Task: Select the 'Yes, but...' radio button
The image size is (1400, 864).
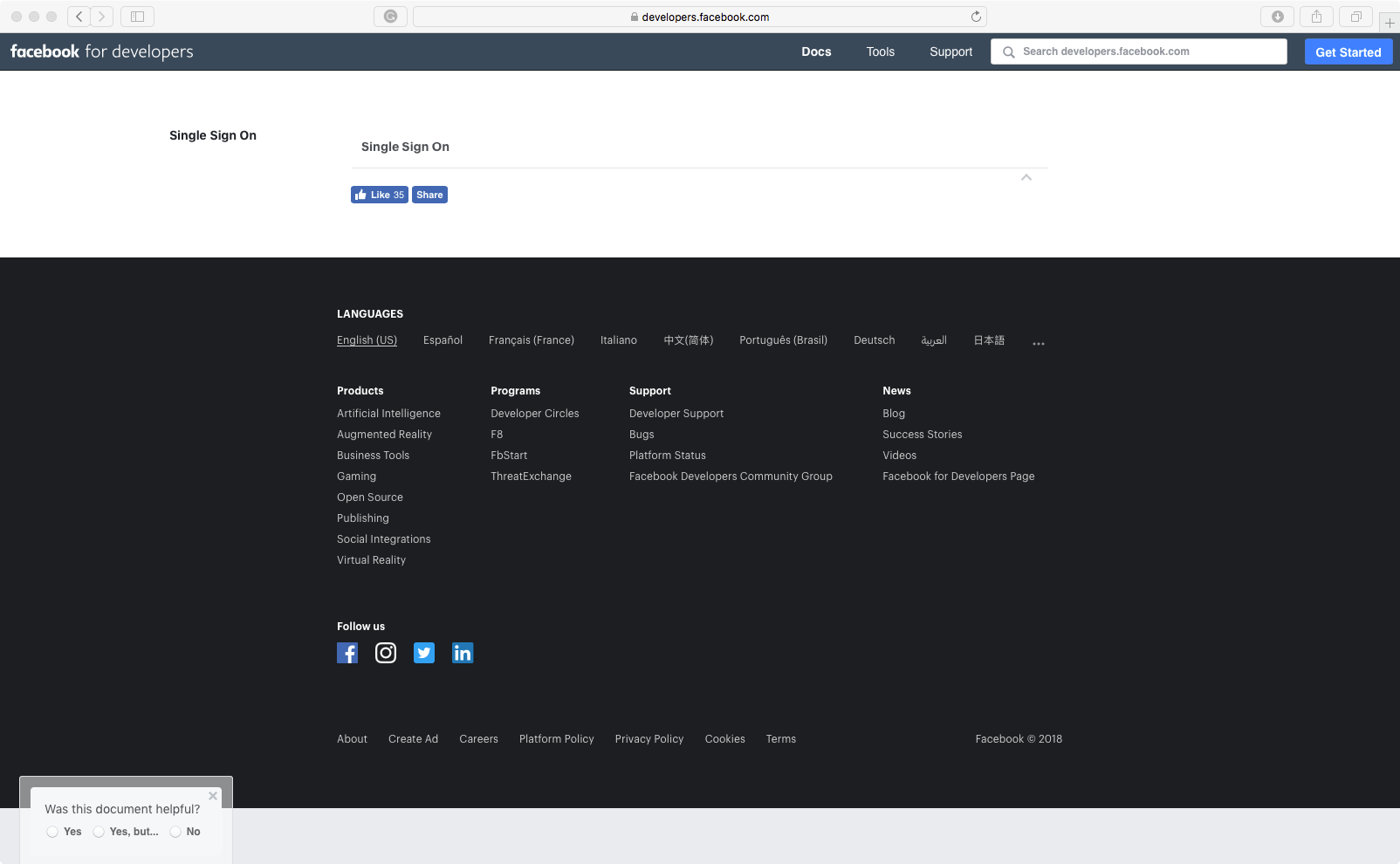Action: tap(99, 832)
